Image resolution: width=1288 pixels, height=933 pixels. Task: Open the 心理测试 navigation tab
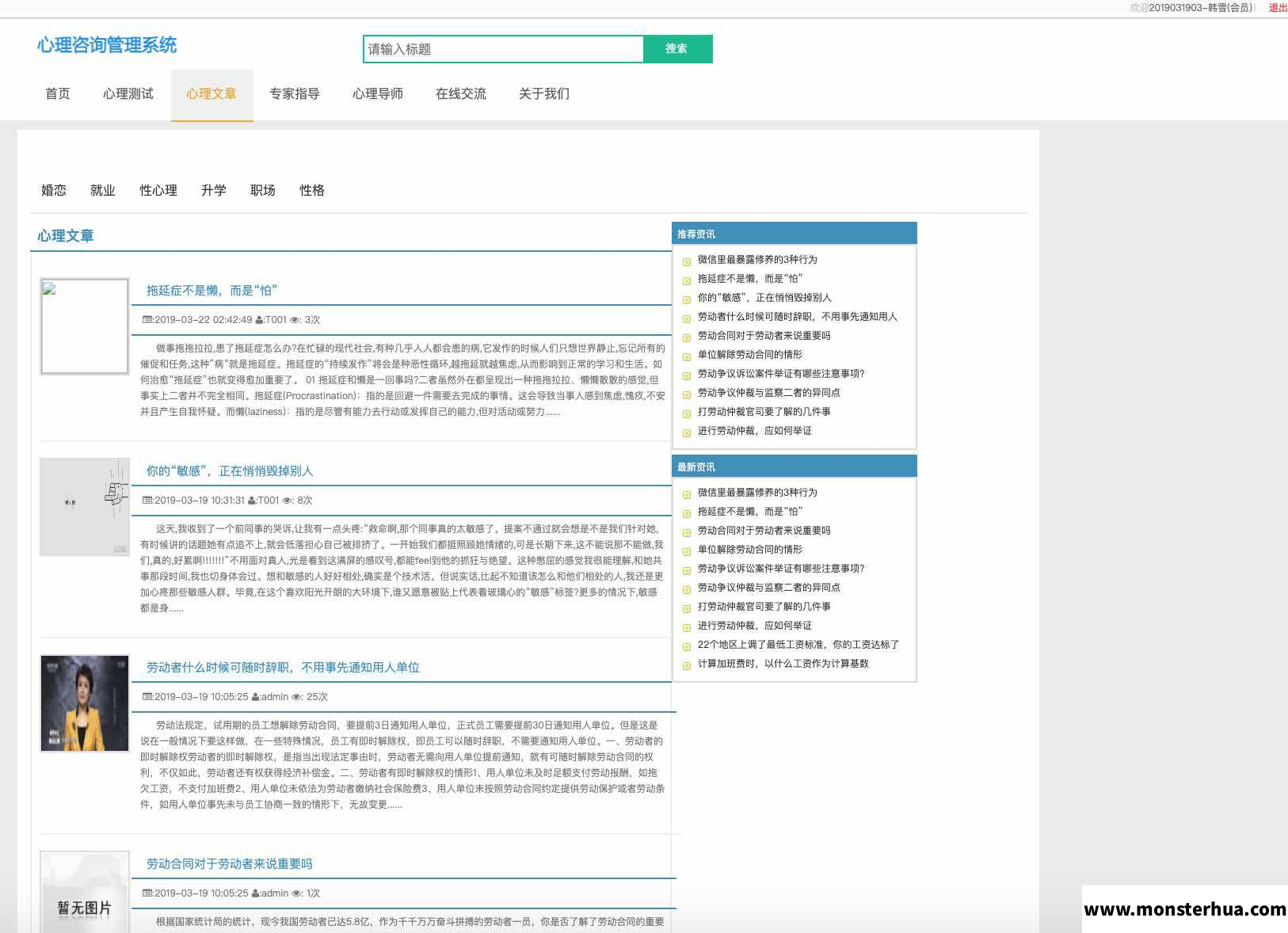click(x=128, y=93)
